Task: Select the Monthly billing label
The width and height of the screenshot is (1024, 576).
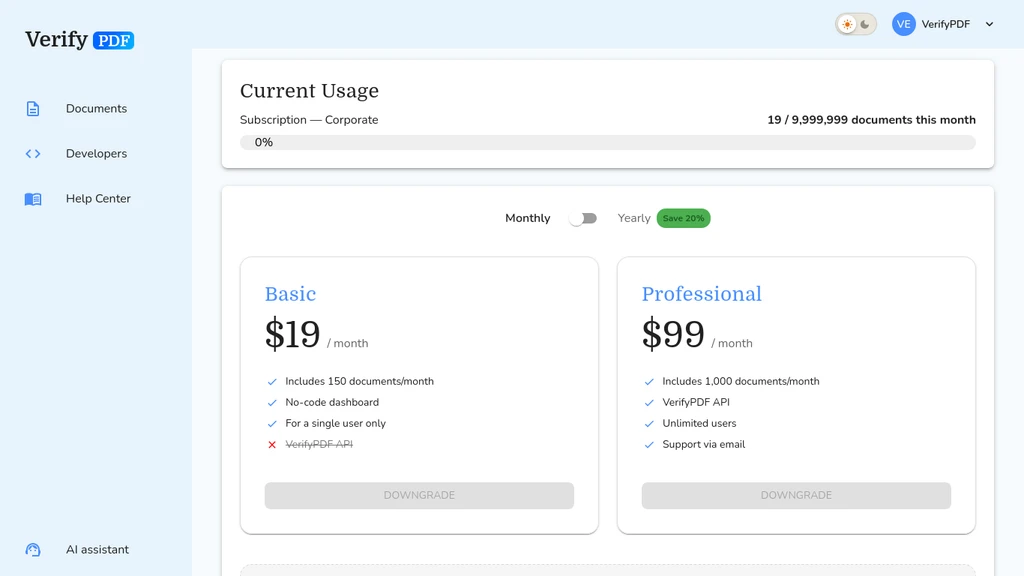Action: pyautogui.click(x=528, y=218)
